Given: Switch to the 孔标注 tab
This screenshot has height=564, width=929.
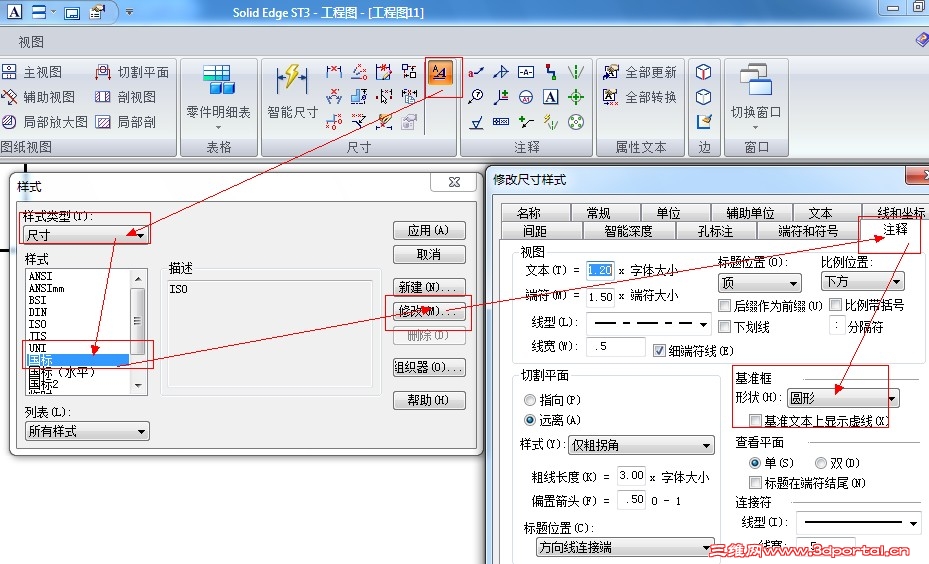Looking at the screenshot, I should click(715, 231).
